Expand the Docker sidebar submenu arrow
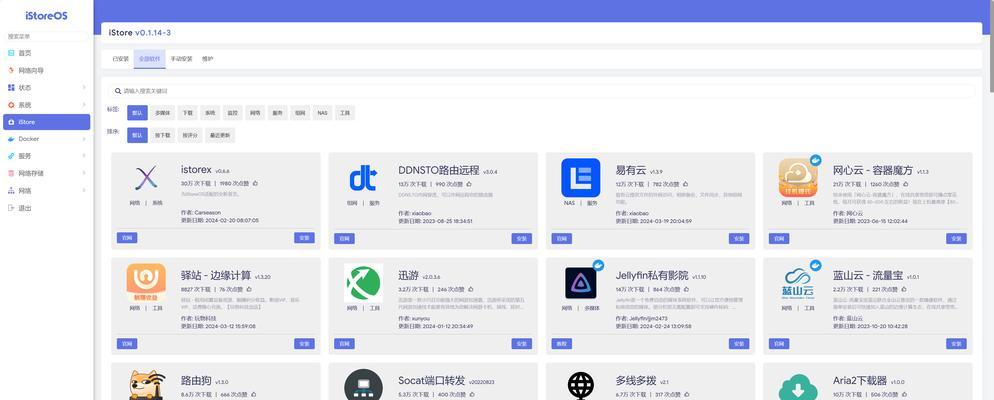The image size is (994, 400). pos(84,139)
